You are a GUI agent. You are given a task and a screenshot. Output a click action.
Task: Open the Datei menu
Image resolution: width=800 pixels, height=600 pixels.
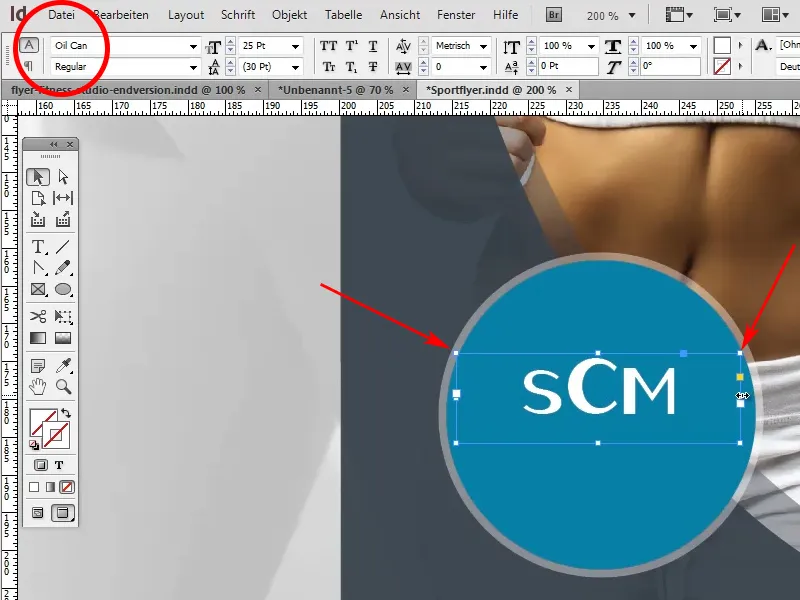click(x=61, y=15)
